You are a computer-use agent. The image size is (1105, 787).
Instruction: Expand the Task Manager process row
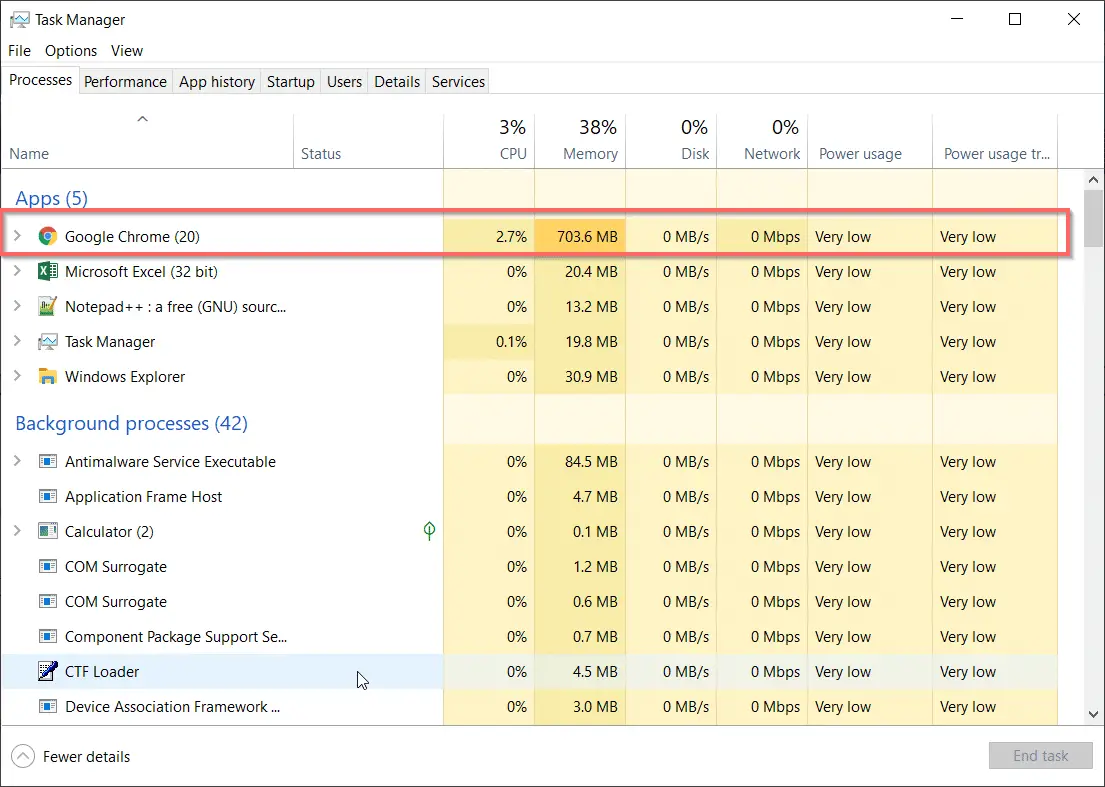click(x=18, y=341)
